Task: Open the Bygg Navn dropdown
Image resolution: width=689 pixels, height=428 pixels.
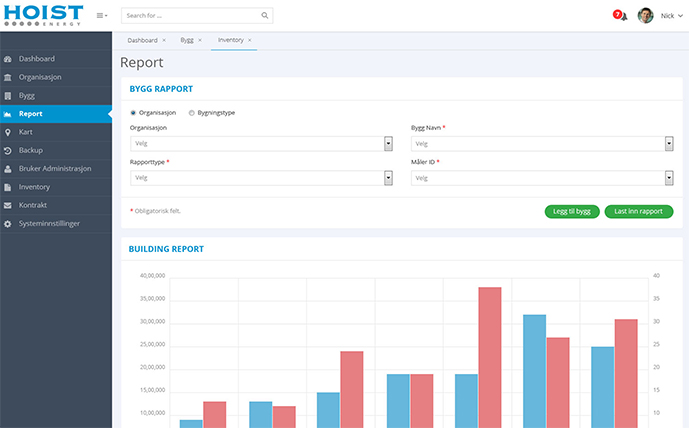Action: 542,144
